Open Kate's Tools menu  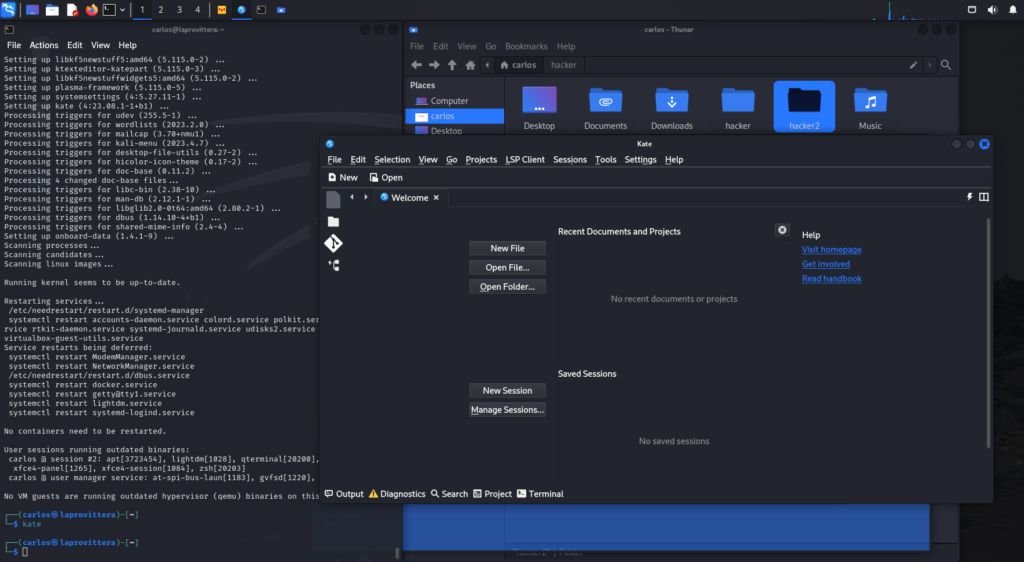pyautogui.click(x=605, y=159)
